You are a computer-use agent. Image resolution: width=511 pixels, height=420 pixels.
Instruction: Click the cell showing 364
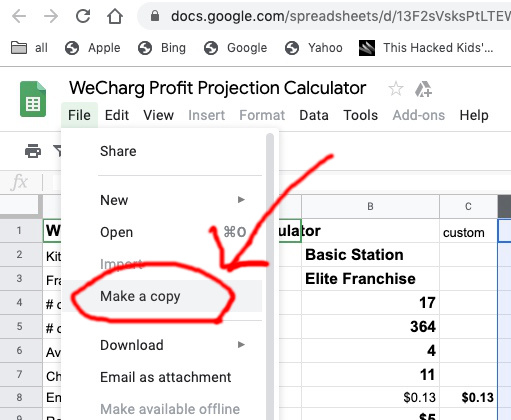[370, 327]
